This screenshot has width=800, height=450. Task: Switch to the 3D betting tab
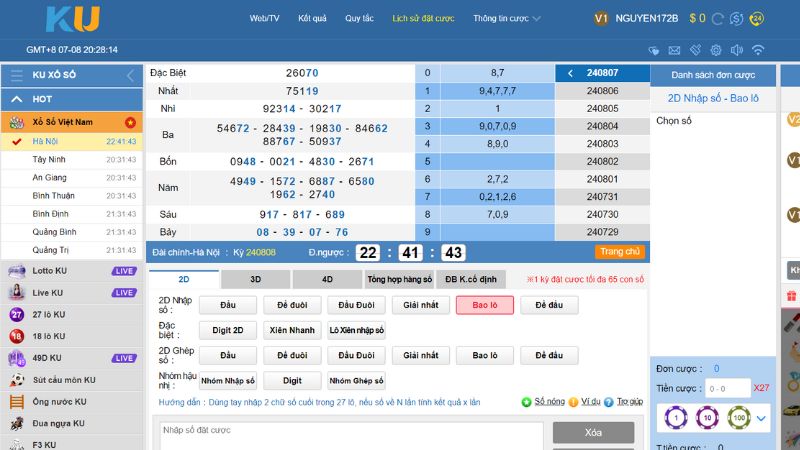click(255, 279)
